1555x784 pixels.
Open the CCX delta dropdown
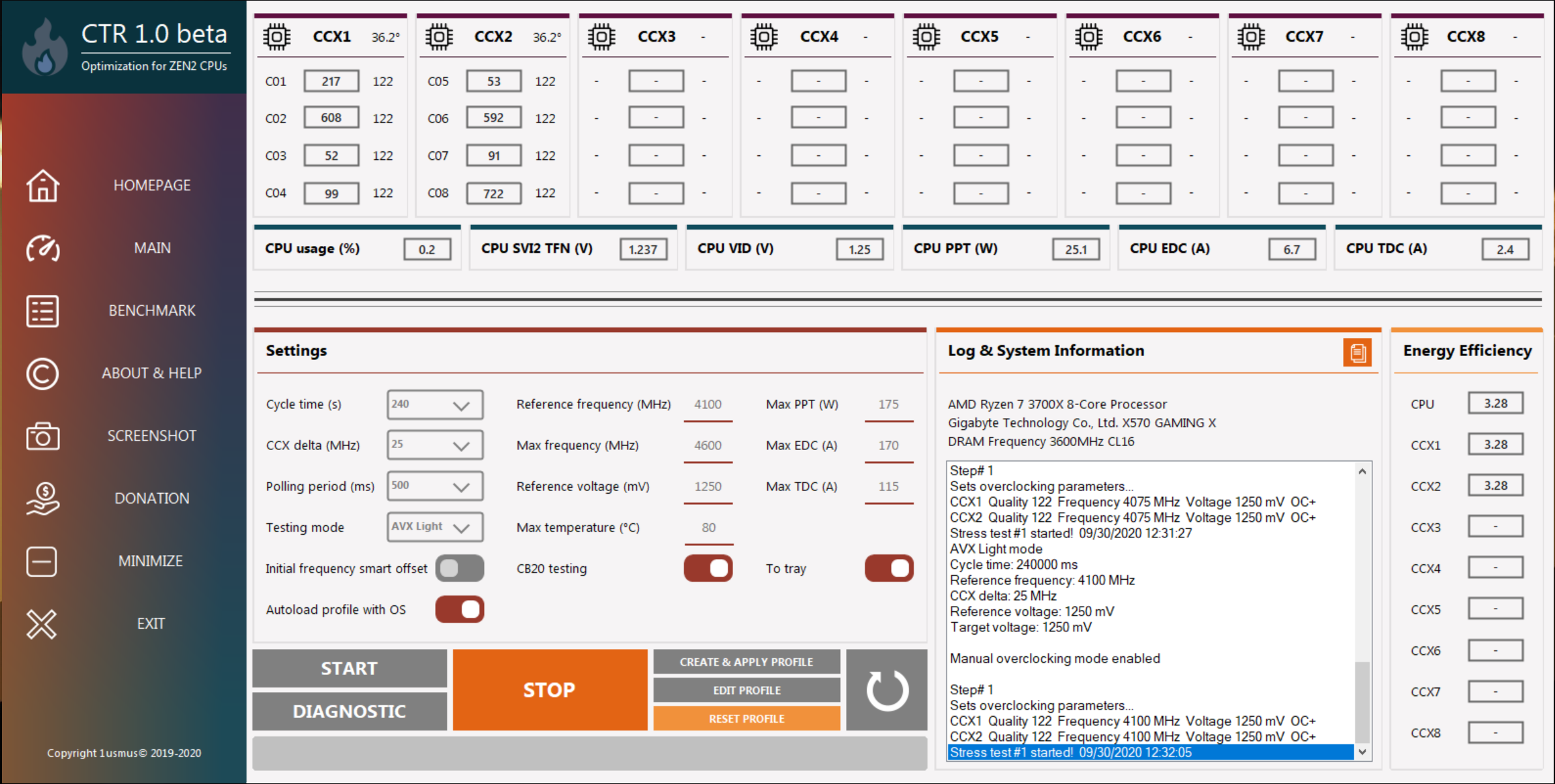(460, 445)
